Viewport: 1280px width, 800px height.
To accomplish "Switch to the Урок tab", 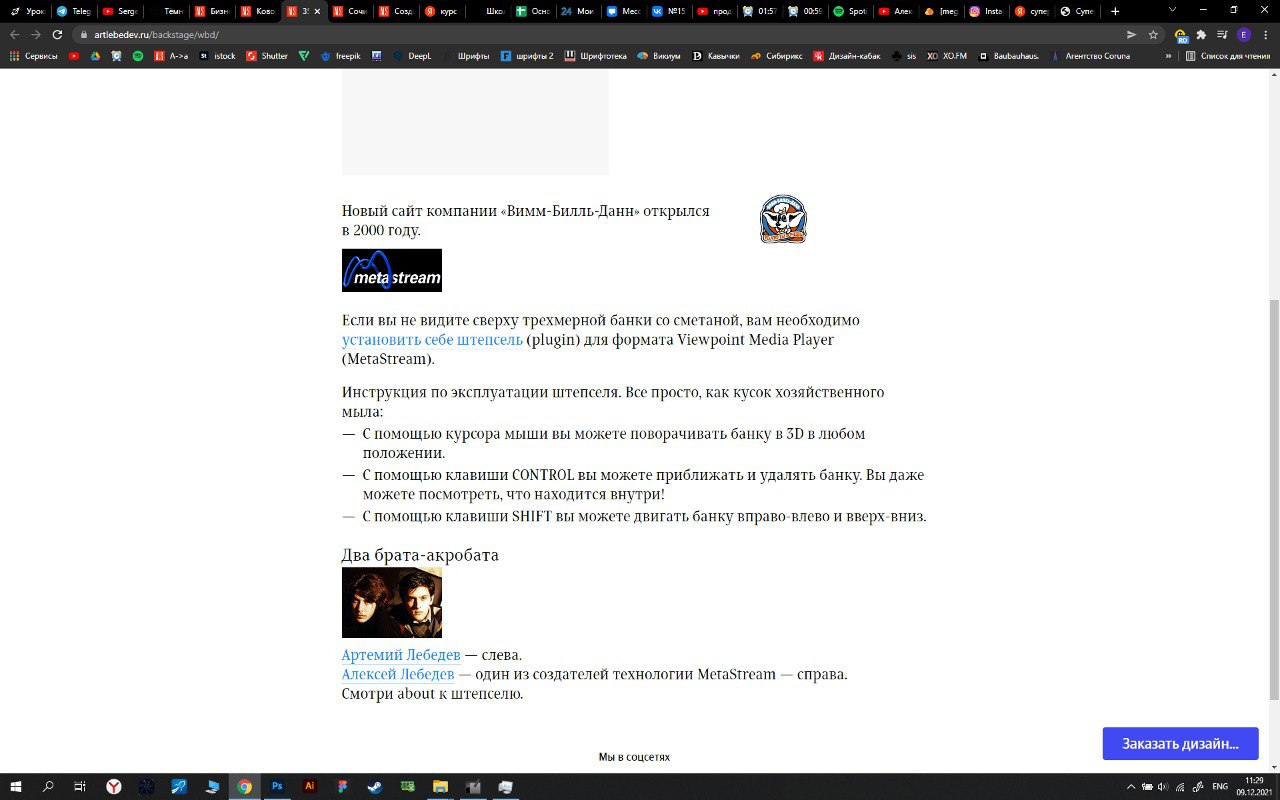I will [x=29, y=11].
